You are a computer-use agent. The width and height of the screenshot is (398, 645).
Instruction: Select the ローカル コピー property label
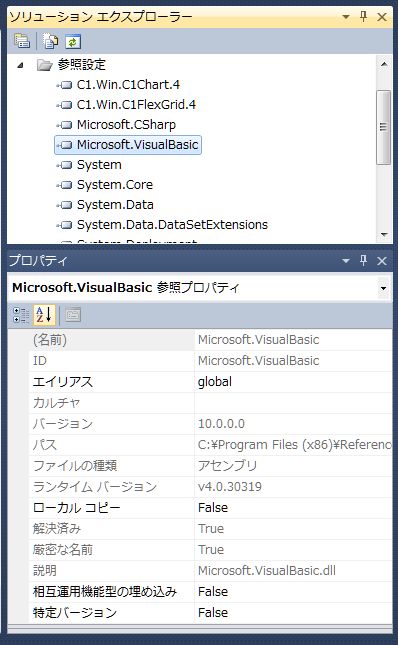tap(77, 508)
